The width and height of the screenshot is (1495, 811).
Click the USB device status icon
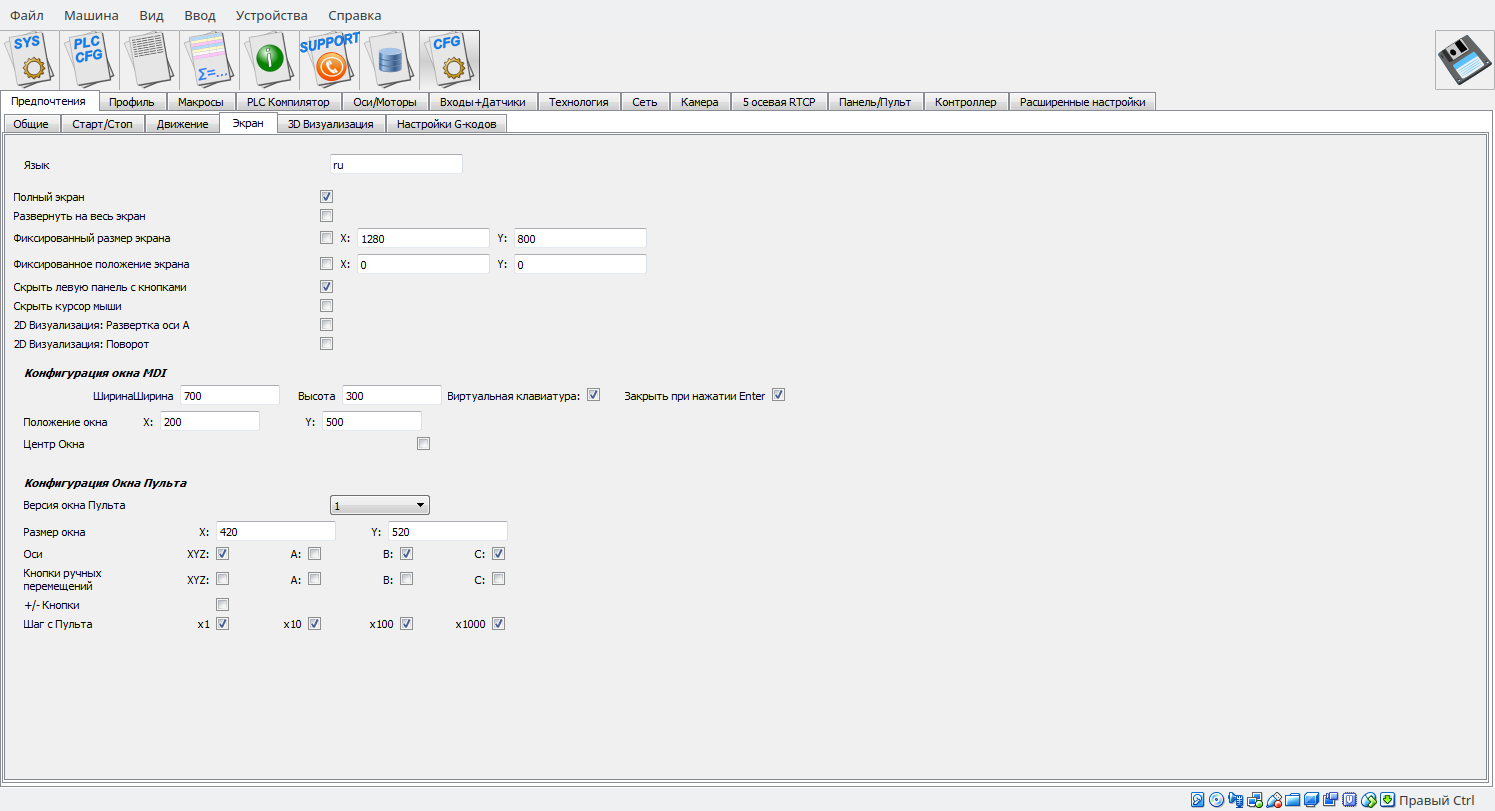click(x=1274, y=800)
